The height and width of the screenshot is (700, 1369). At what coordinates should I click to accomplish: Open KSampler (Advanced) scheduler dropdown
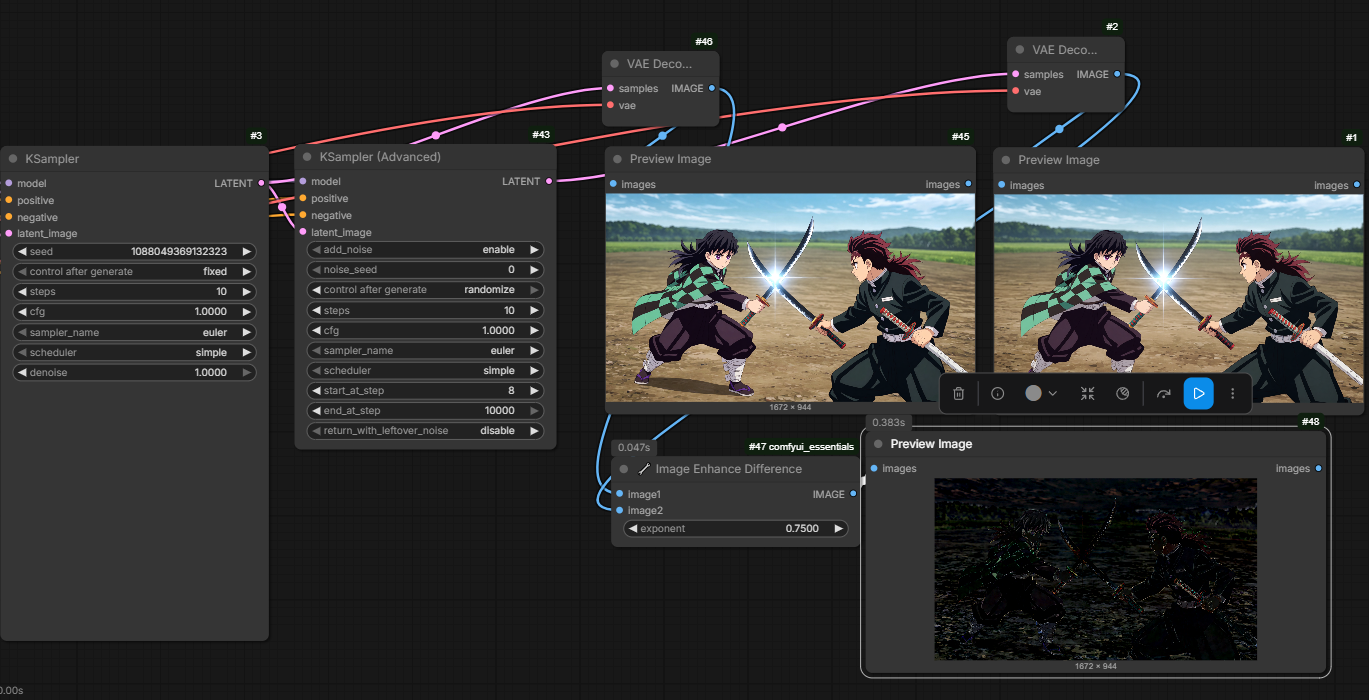pyautogui.click(x=425, y=371)
